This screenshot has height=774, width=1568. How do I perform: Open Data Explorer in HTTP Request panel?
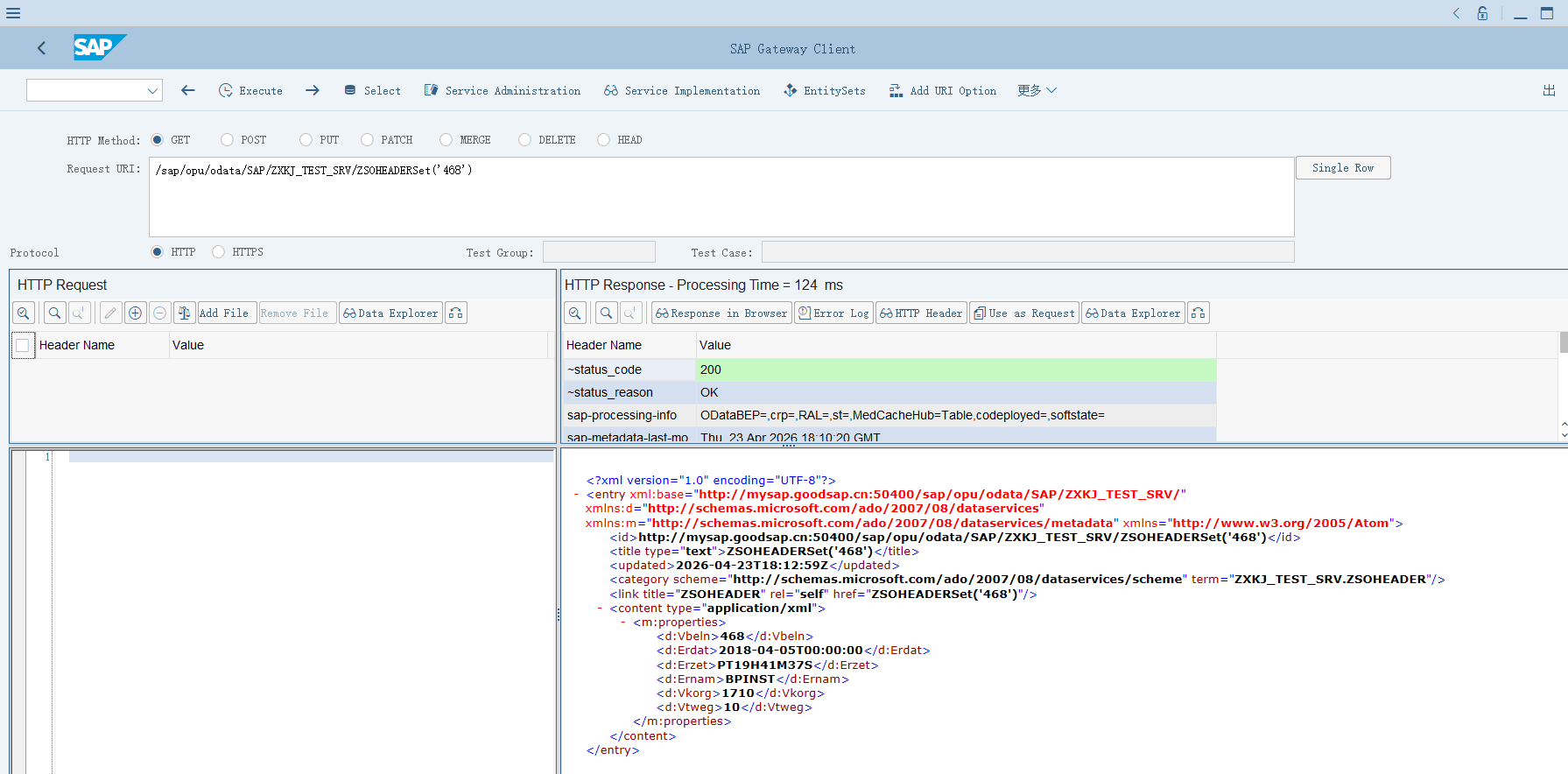[x=390, y=313]
